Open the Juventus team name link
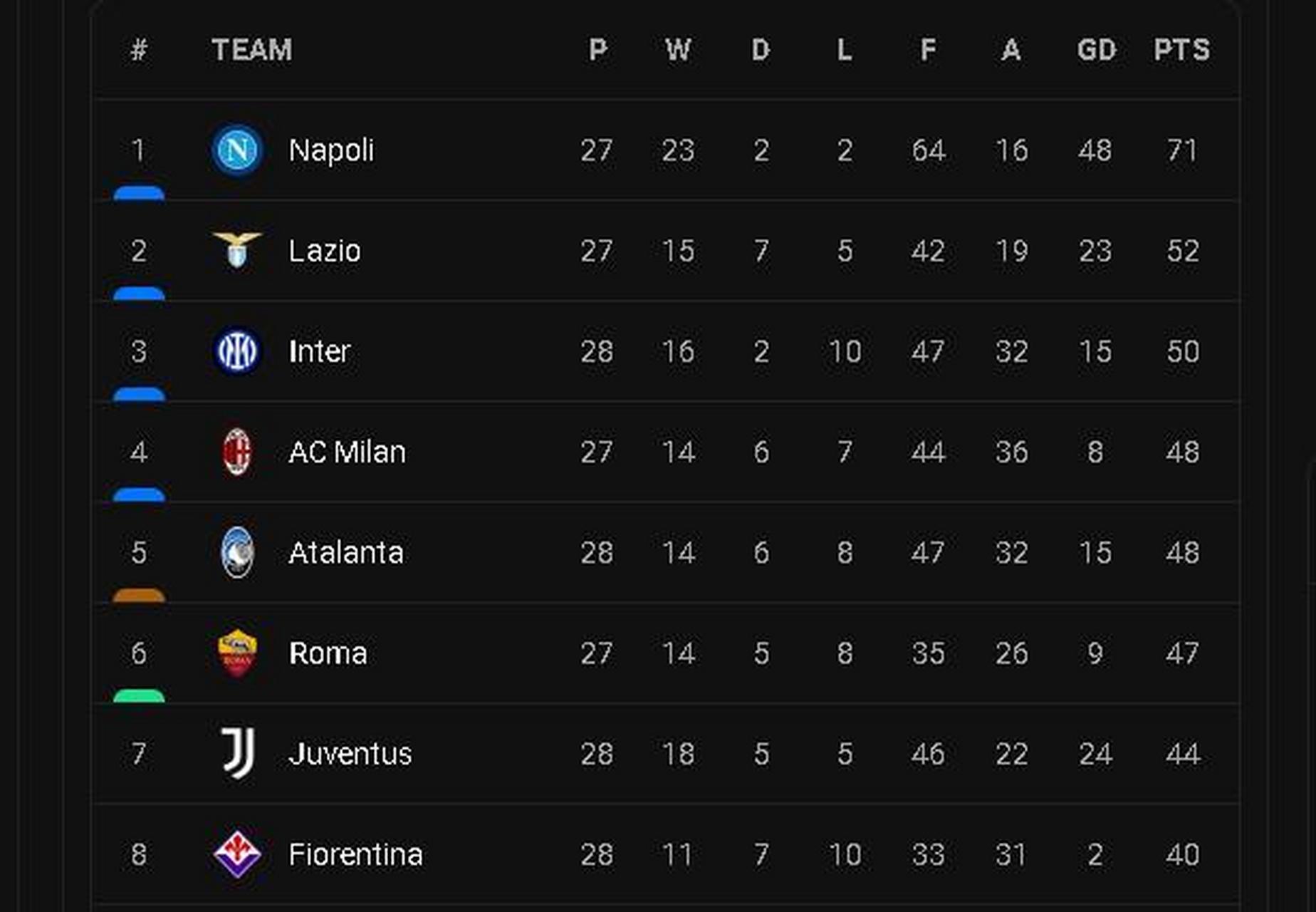1316x912 pixels. tap(350, 754)
